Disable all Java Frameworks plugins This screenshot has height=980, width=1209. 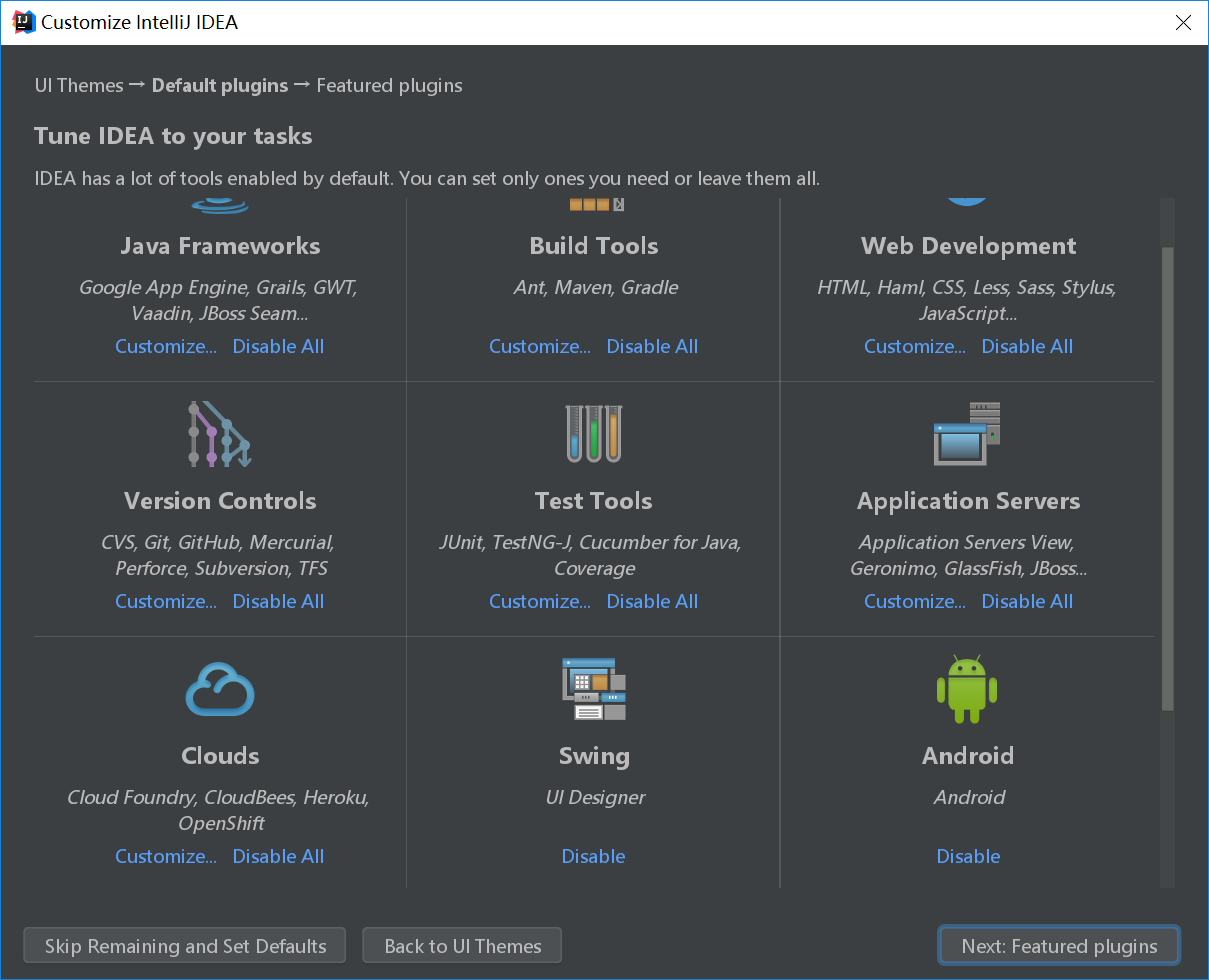click(279, 346)
